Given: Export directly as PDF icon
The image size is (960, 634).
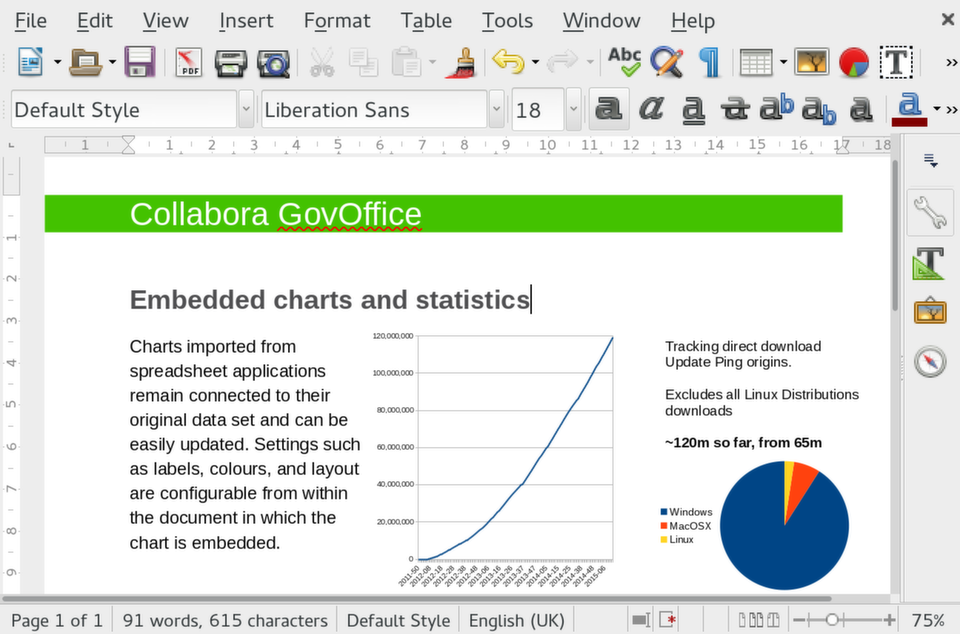Looking at the screenshot, I should coord(189,62).
